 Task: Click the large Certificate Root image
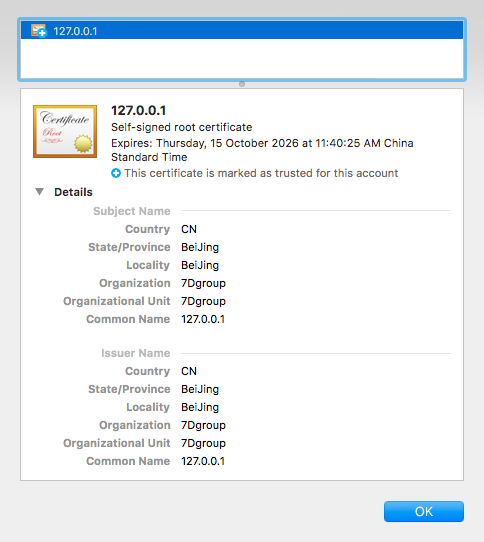[x=65, y=131]
